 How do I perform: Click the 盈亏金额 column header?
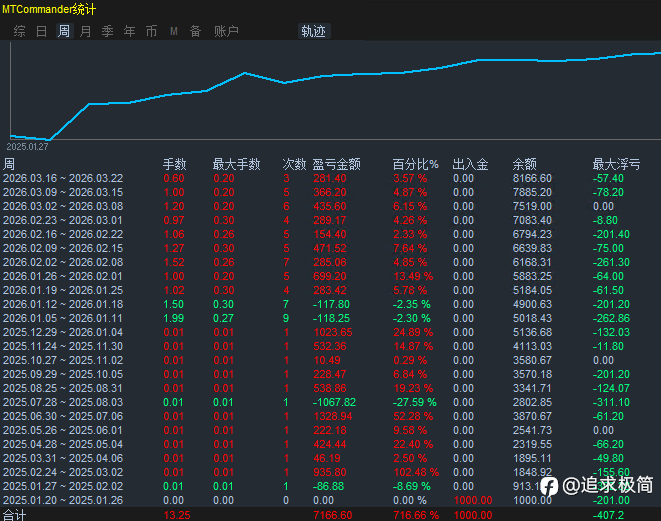point(337,164)
